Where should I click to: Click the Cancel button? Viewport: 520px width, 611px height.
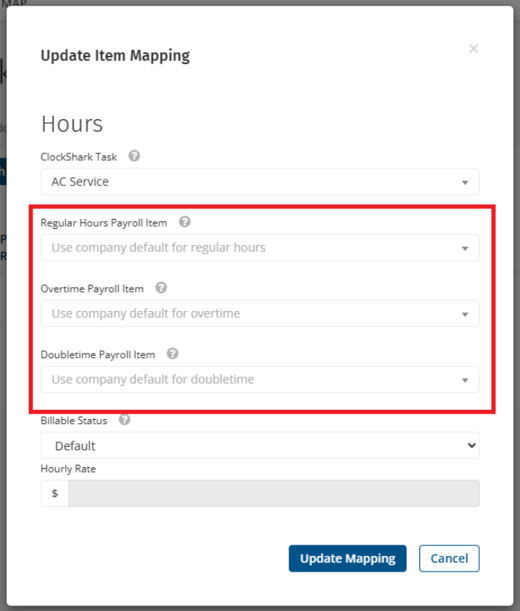[449, 558]
